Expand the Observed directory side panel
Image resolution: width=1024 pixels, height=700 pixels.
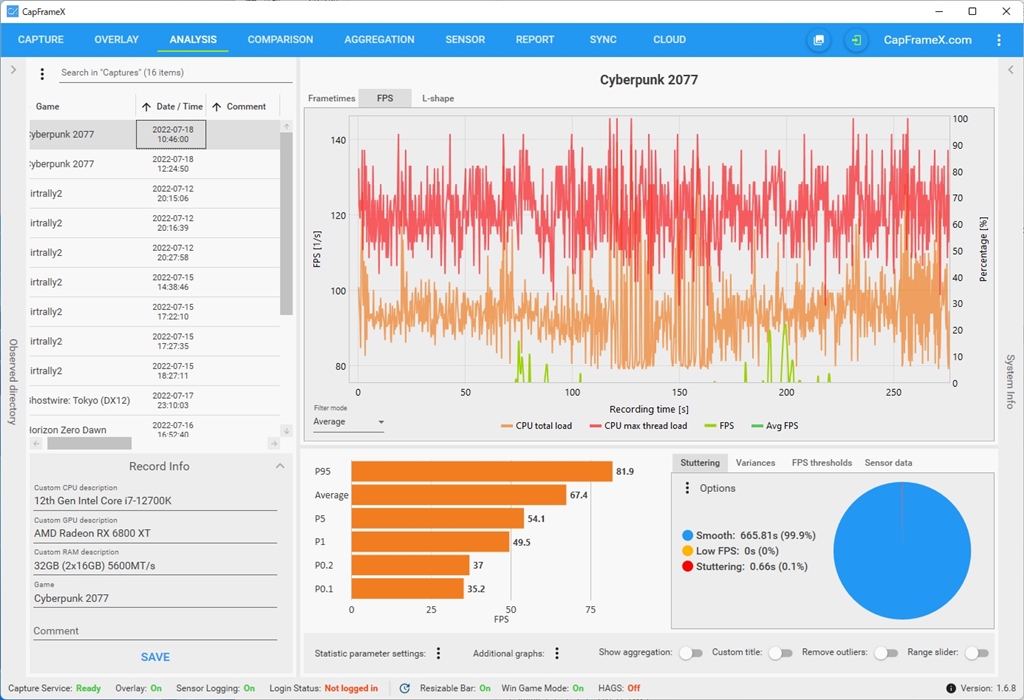coord(13,69)
